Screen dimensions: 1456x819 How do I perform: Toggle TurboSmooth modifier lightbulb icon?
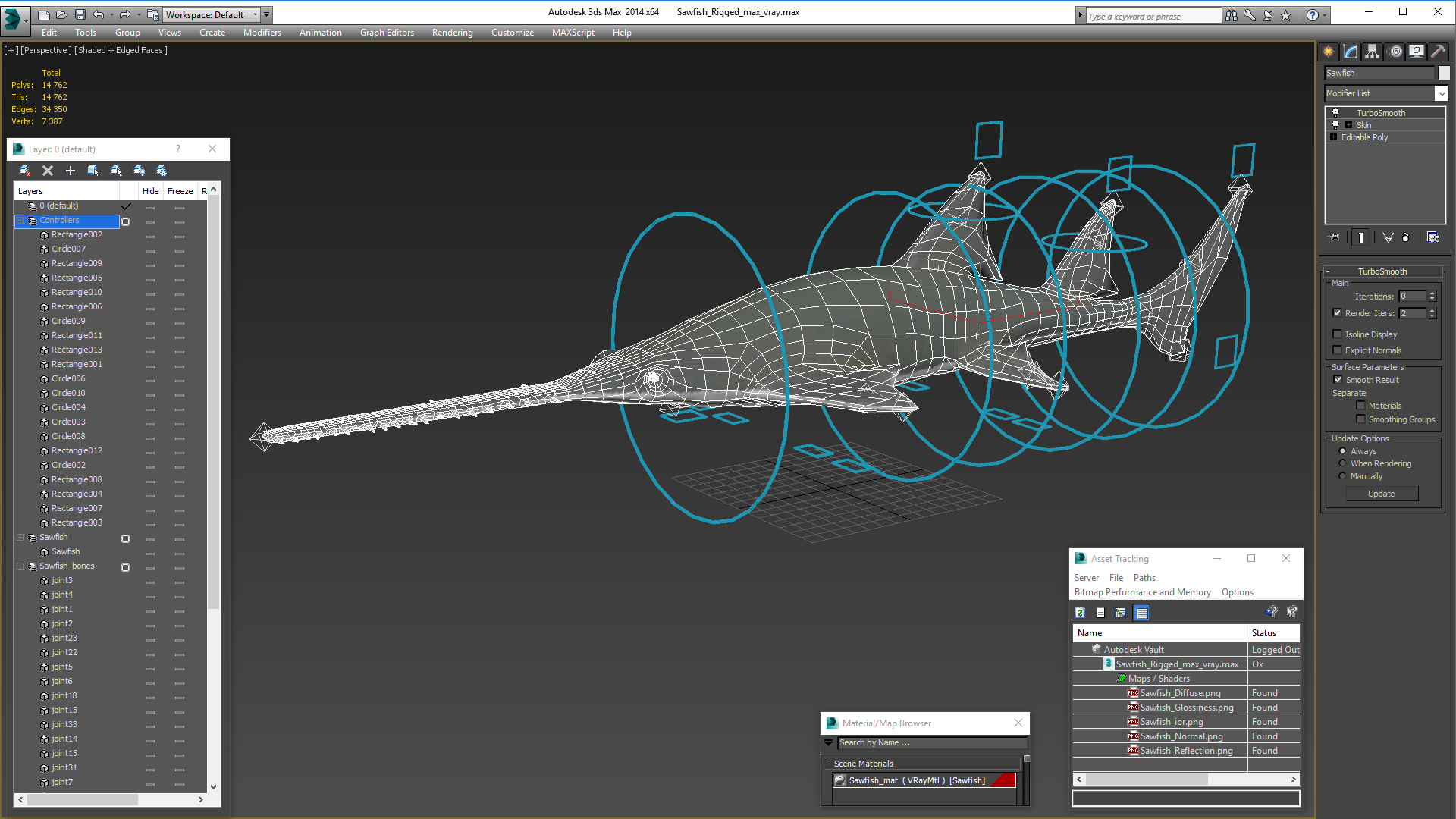[x=1335, y=113]
